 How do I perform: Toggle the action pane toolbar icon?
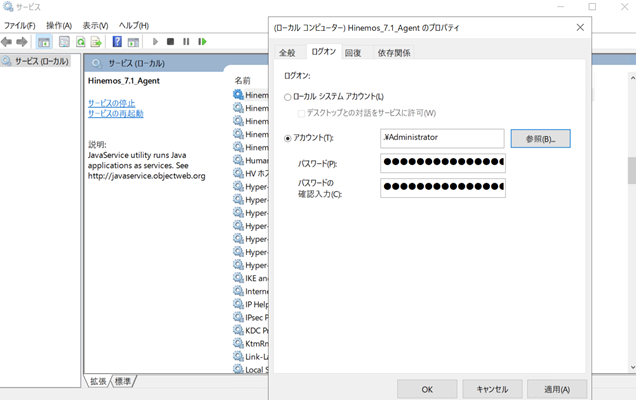133,42
